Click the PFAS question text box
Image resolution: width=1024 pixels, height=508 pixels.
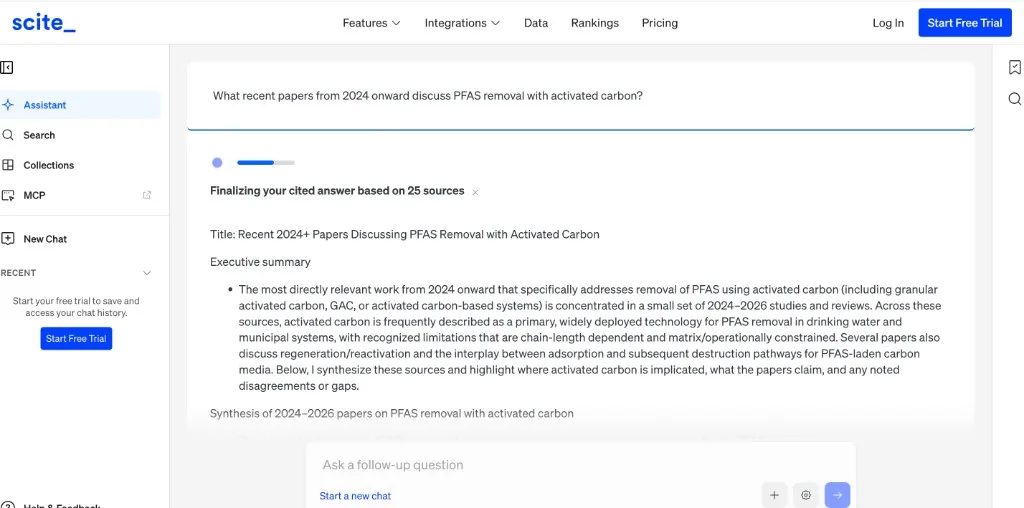(581, 96)
